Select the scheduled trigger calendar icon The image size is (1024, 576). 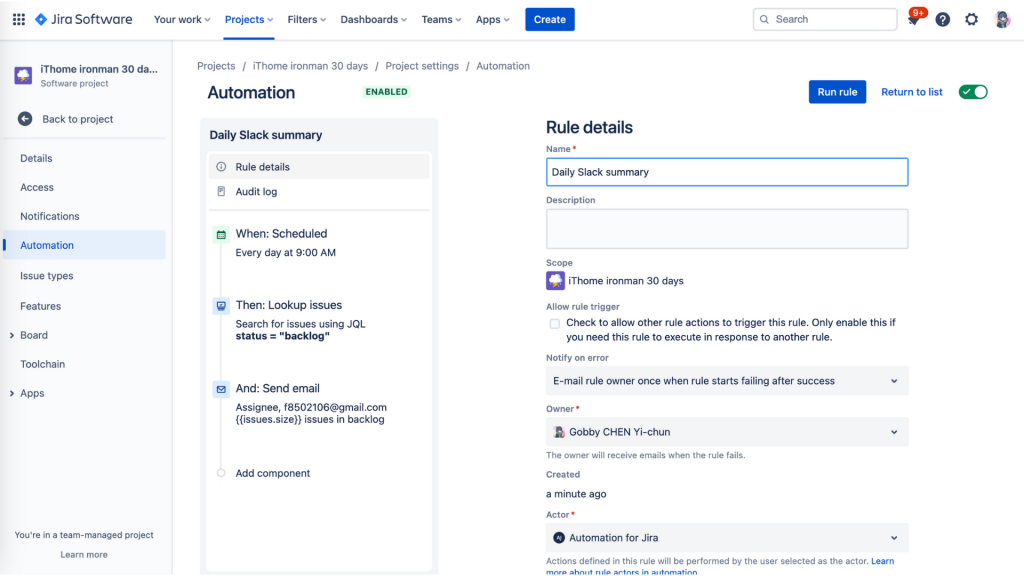coord(221,234)
